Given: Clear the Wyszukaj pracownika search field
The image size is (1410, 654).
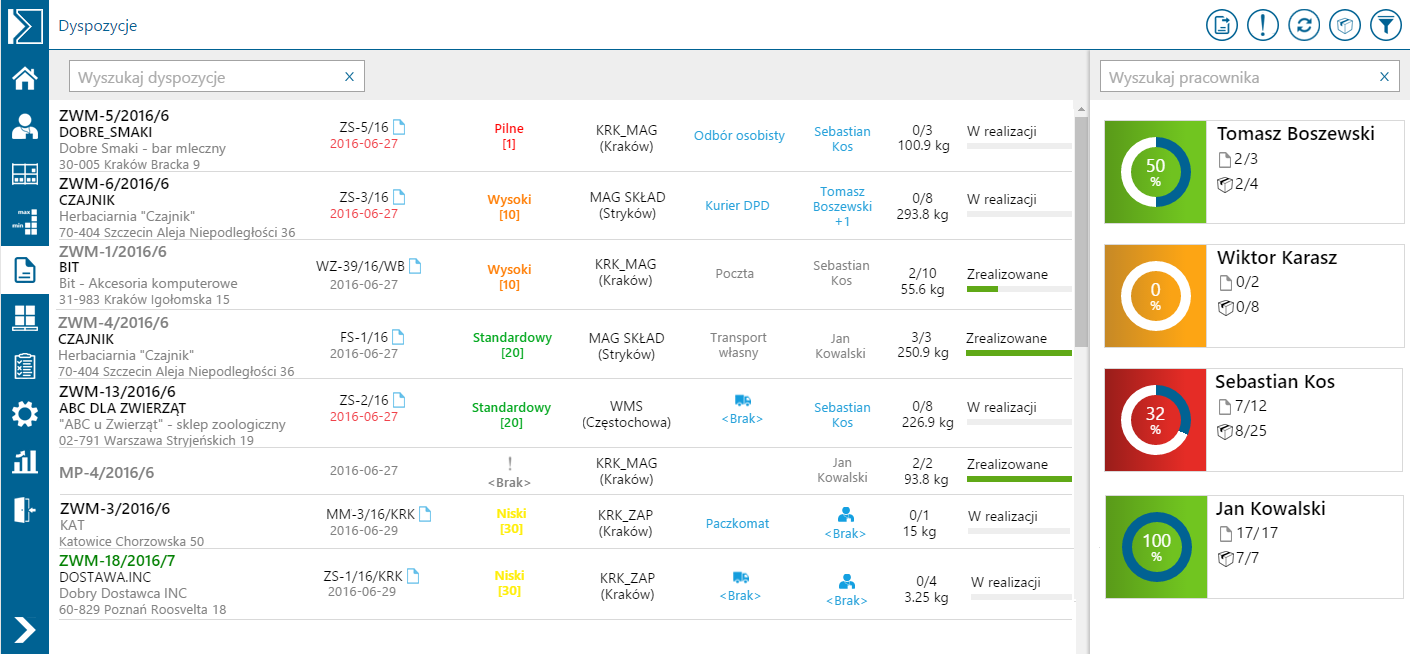Looking at the screenshot, I should (1384, 77).
